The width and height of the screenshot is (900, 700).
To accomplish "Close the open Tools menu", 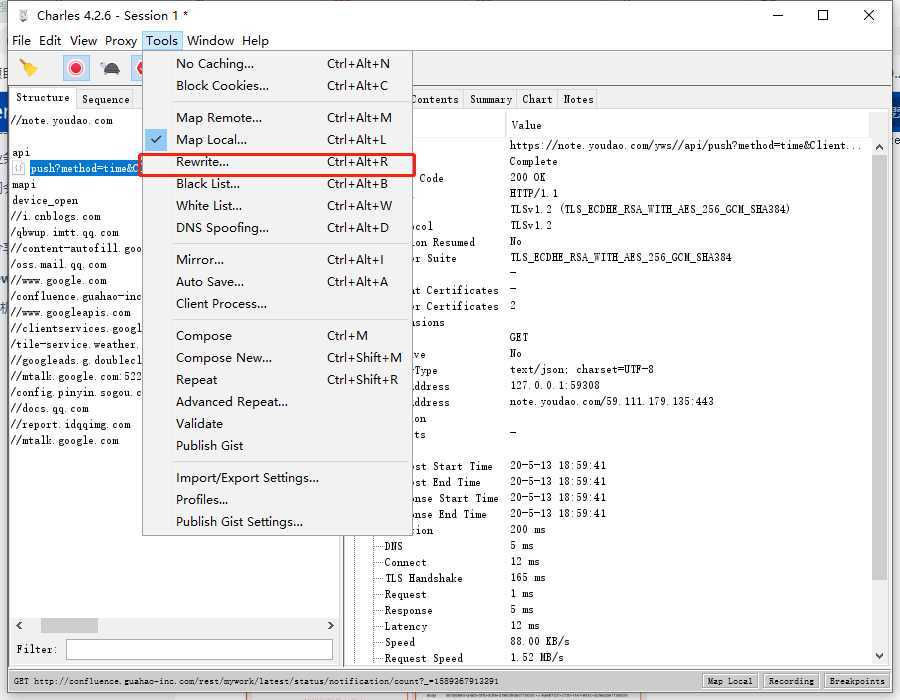I will pos(162,41).
